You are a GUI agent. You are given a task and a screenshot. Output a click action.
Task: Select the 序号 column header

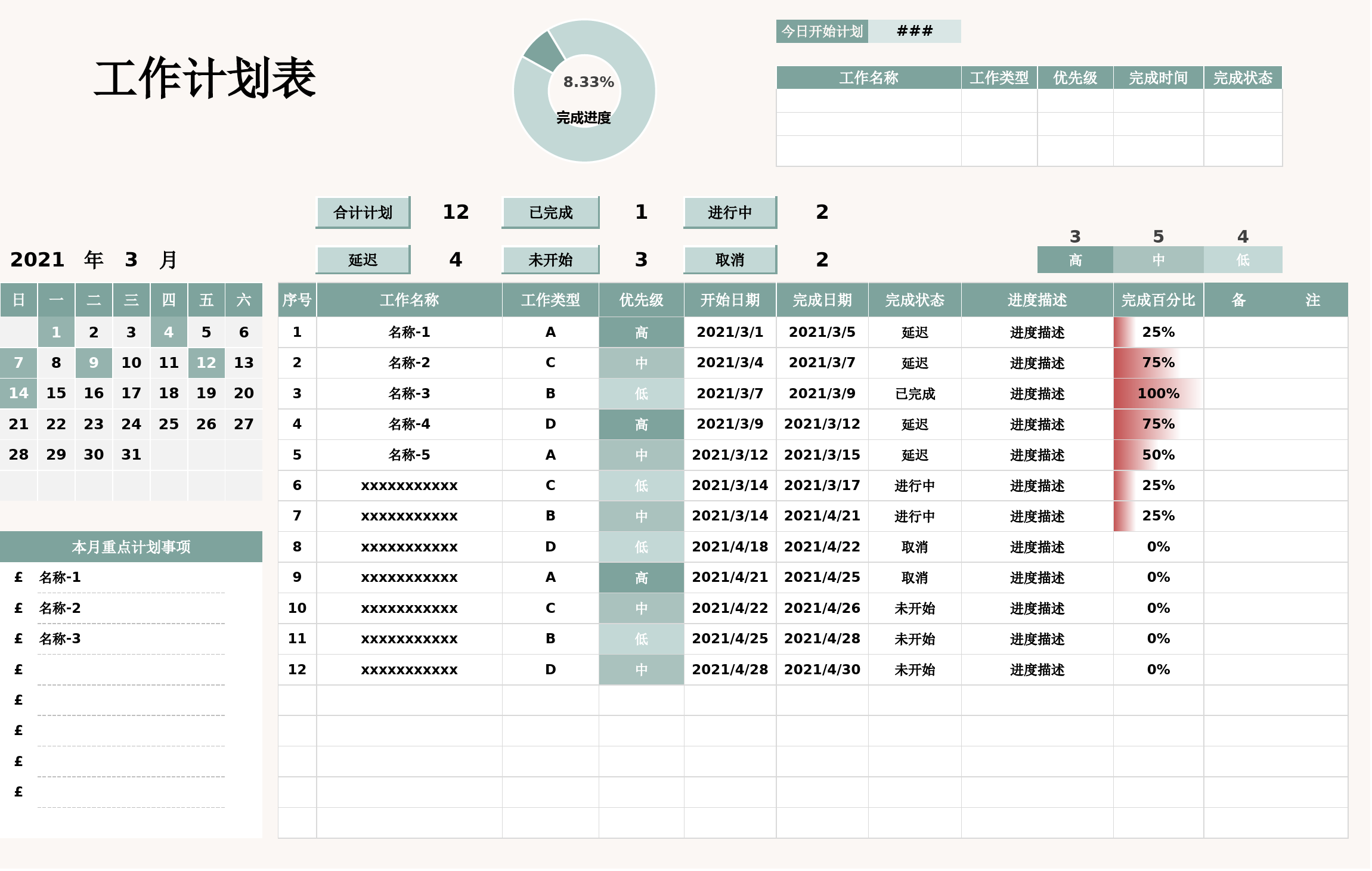pyautogui.click(x=297, y=300)
